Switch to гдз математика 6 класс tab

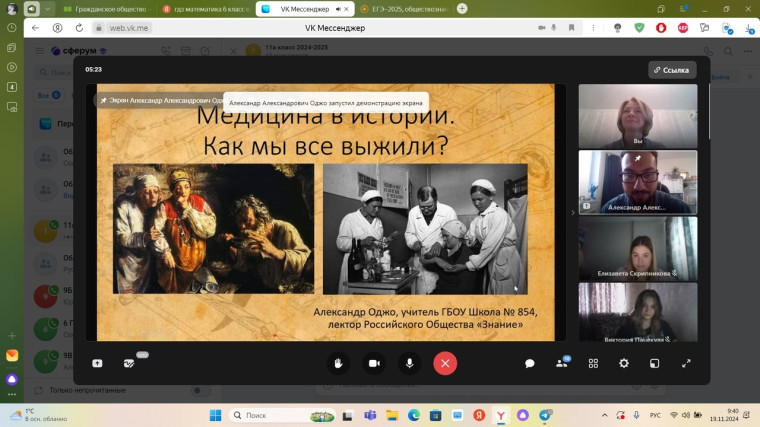tap(206, 9)
